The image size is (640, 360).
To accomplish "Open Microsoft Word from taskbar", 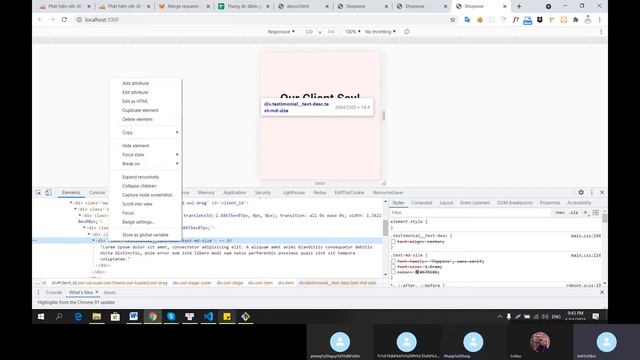I will click(133, 316).
